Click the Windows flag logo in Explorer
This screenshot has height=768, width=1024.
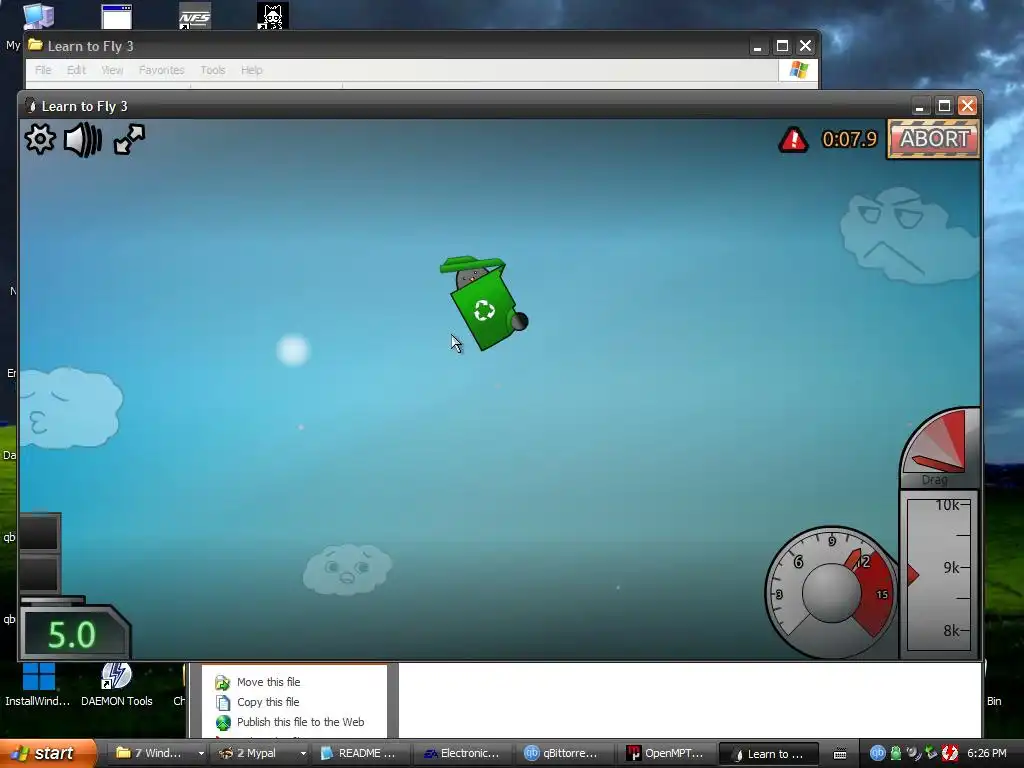tap(798, 70)
